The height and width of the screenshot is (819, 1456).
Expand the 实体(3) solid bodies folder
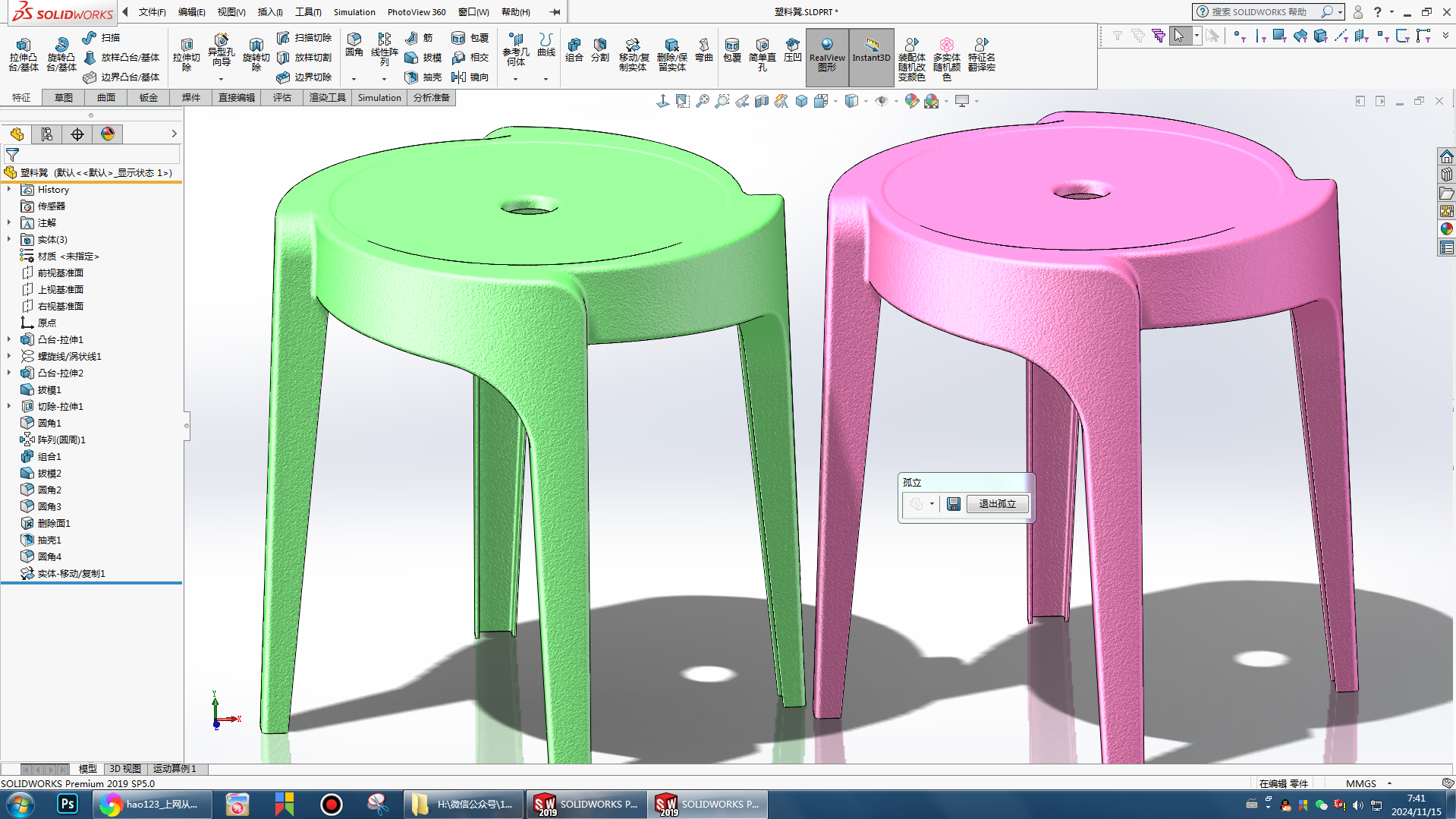(9, 240)
